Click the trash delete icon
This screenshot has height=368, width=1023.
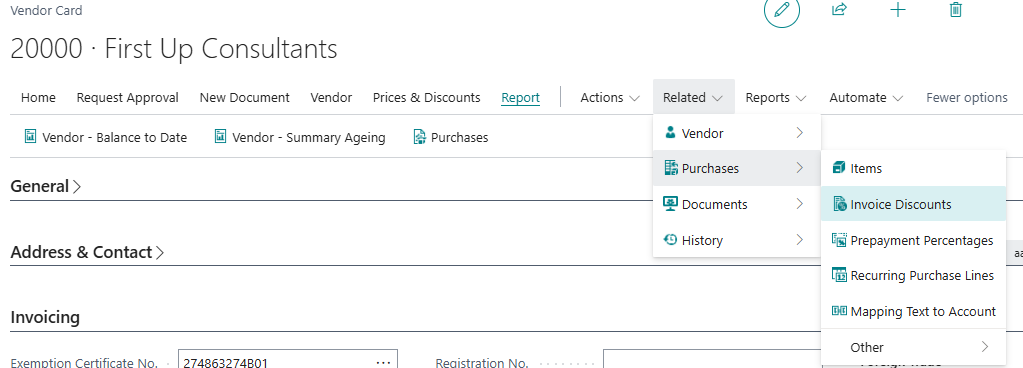[956, 9]
